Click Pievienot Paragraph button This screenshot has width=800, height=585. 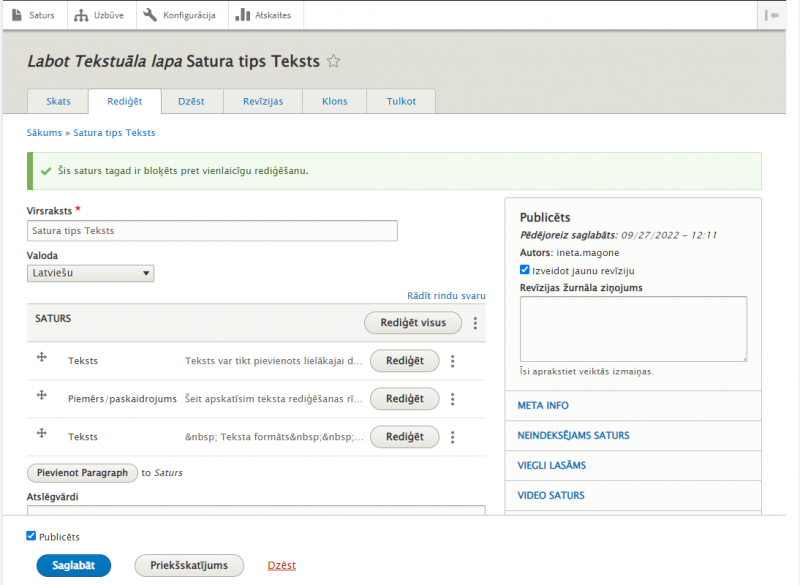pyautogui.click(x=82, y=473)
